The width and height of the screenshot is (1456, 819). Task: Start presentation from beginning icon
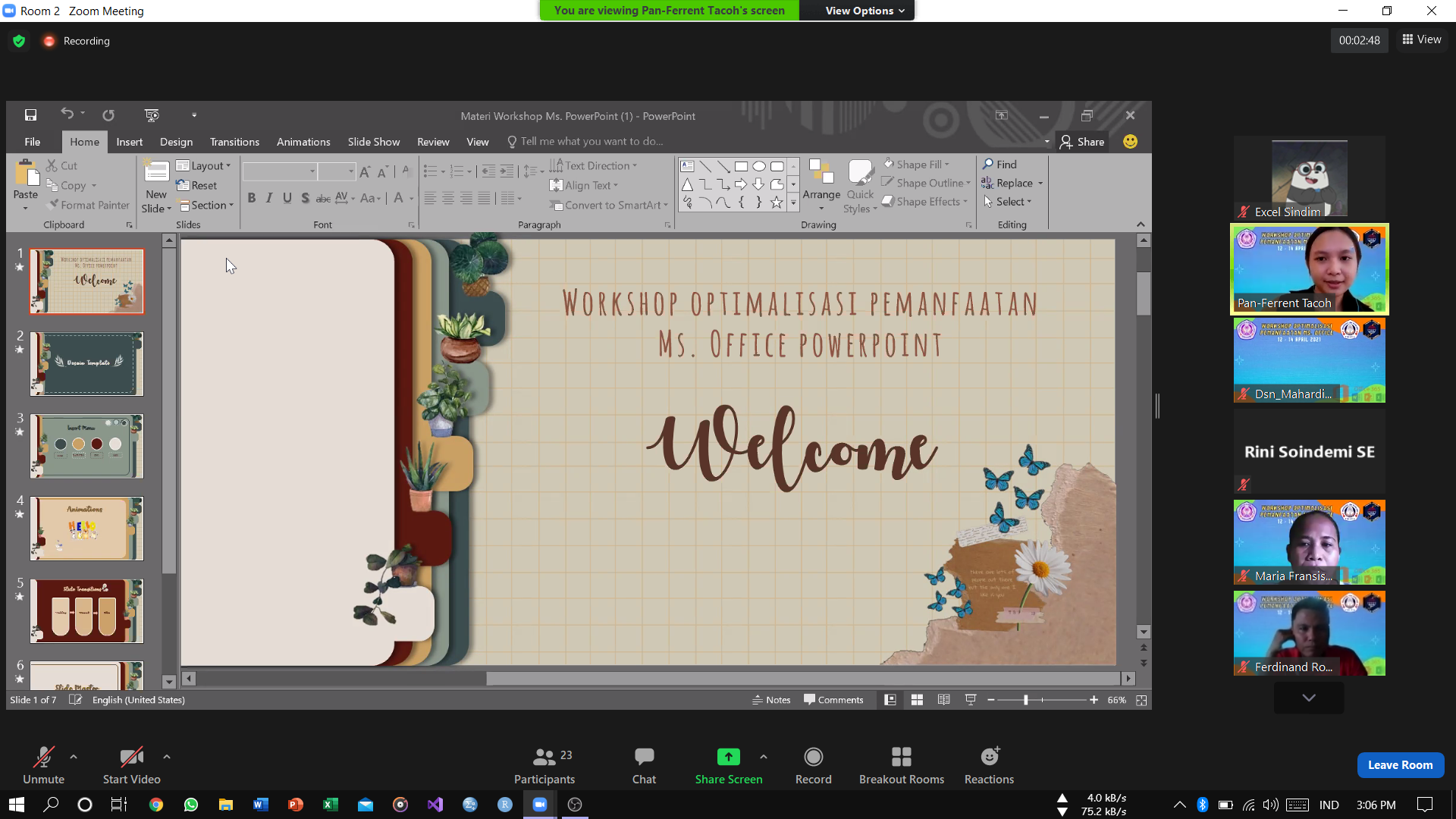click(x=152, y=115)
